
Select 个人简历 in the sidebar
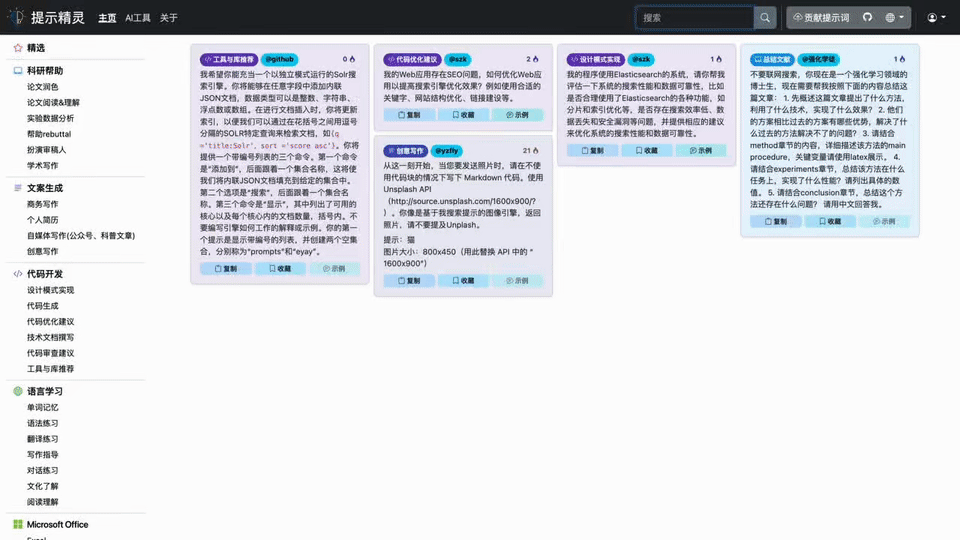(42, 220)
